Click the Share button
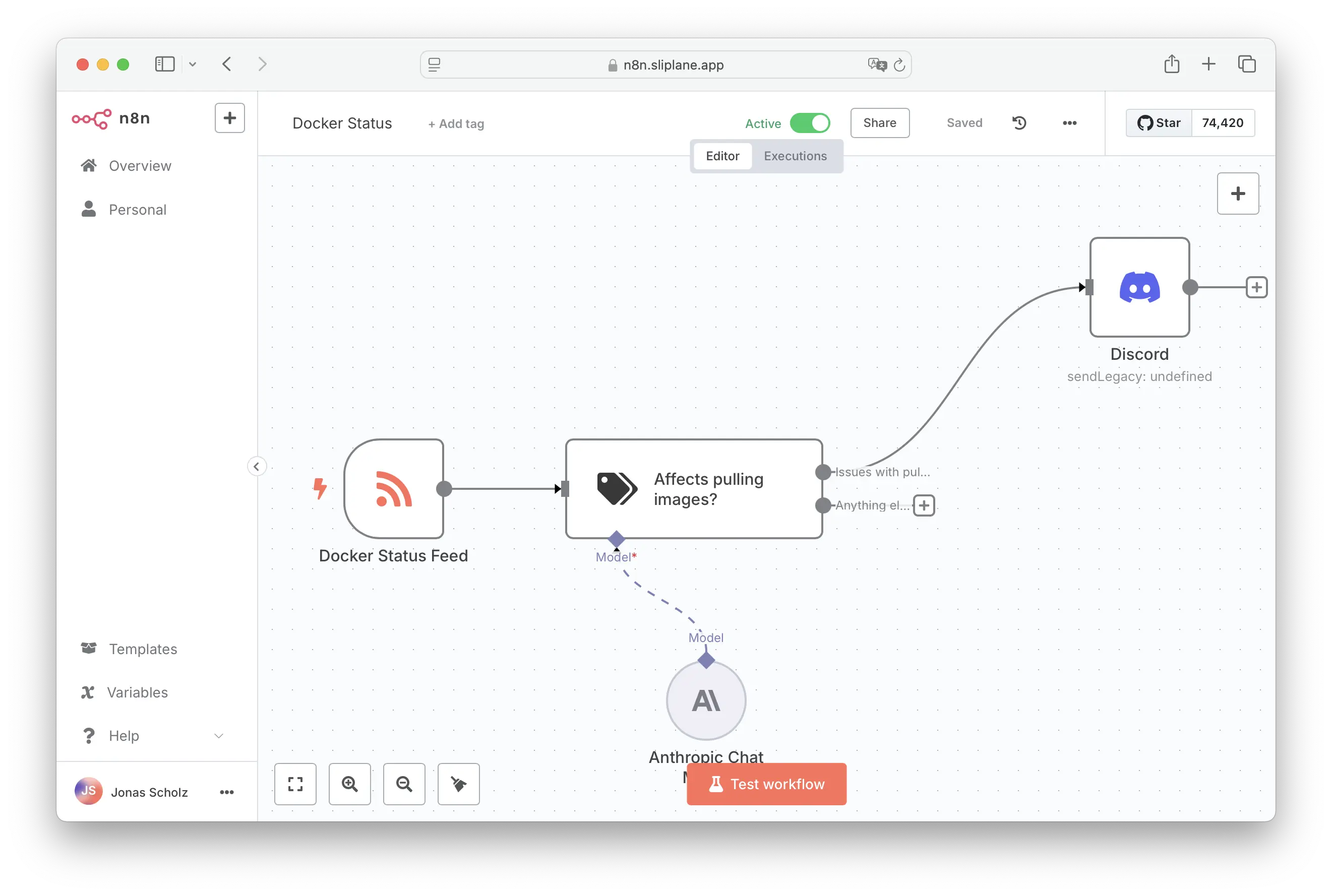Image resolution: width=1332 pixels, height=896 pixels. tap(879, 123)
